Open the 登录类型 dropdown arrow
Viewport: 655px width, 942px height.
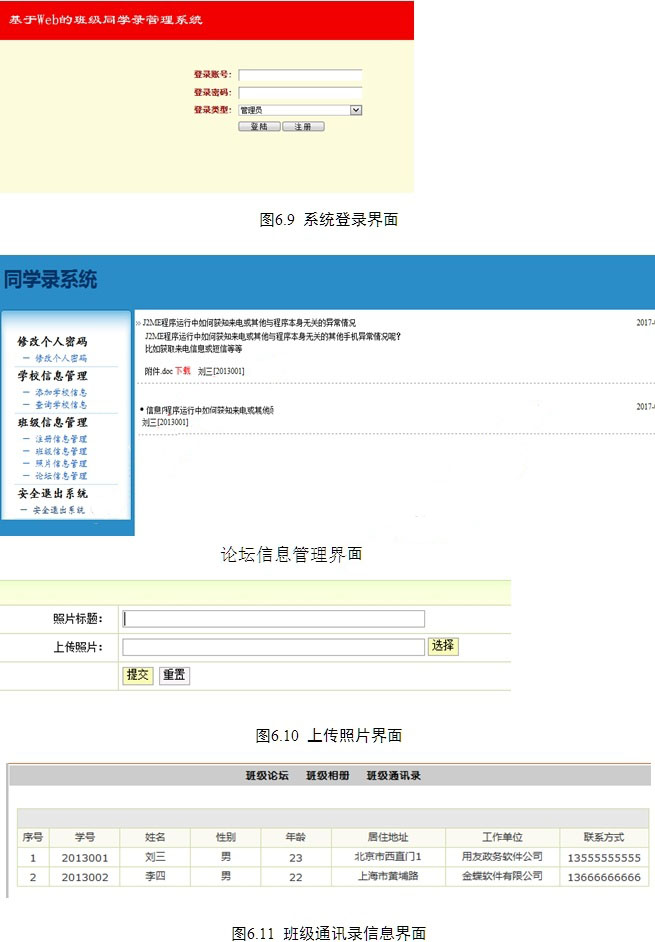pos(356,110)
